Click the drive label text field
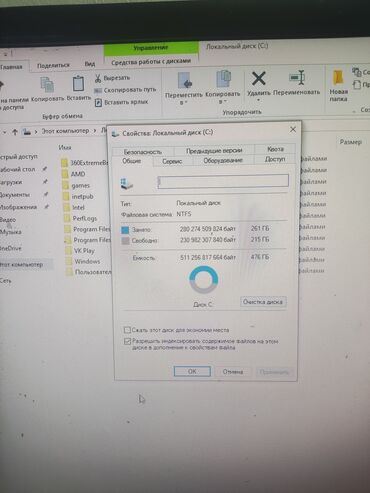370x493 pixels. 223,181
